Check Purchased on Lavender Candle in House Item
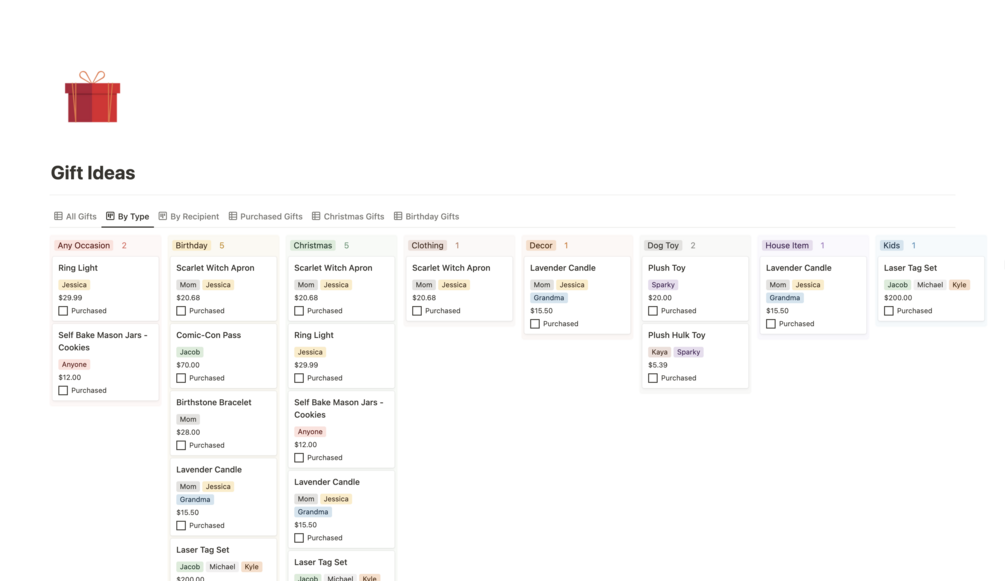This screenshot has width=1005, height=581. (x=770, y=324)
